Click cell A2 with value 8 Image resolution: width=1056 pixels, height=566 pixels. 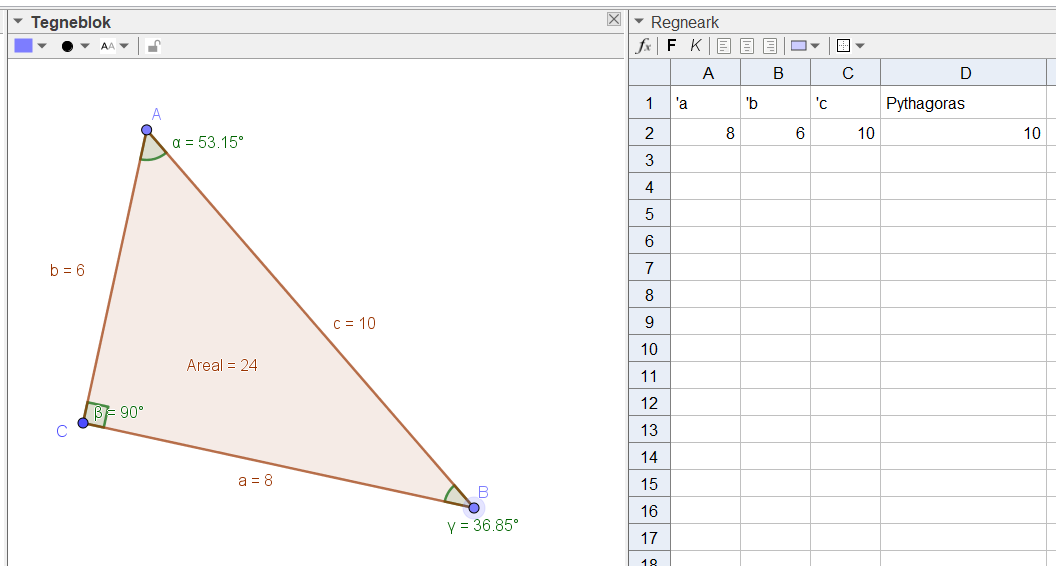click(706, 133)
